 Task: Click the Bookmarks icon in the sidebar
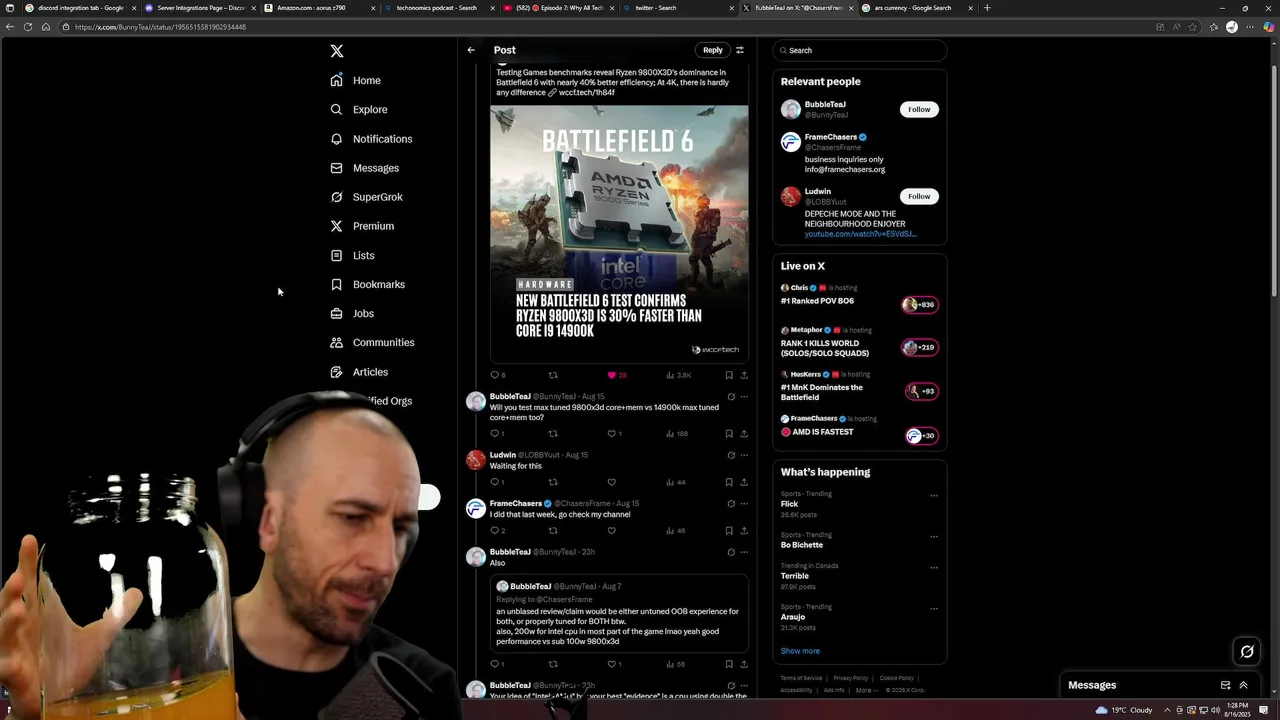point(336,284)
